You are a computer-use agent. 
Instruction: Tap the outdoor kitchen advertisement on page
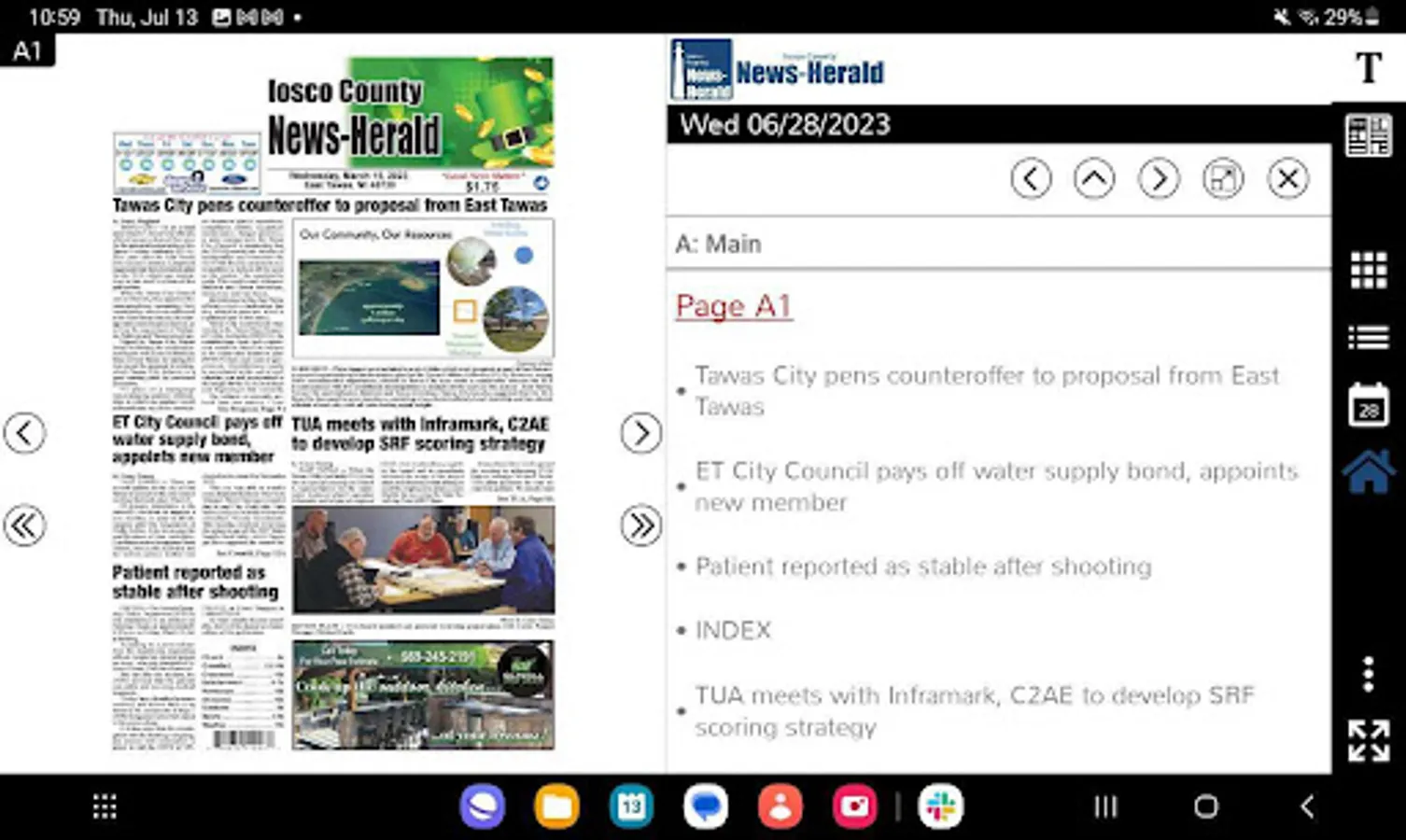[423, 694]
